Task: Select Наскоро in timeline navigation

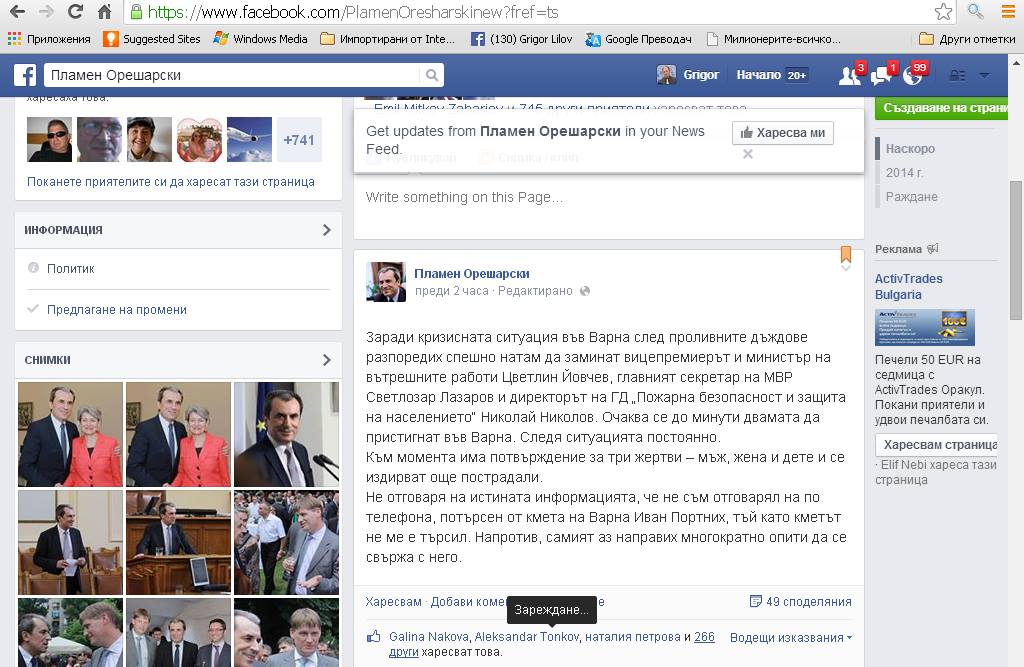Action: [910, 149]
